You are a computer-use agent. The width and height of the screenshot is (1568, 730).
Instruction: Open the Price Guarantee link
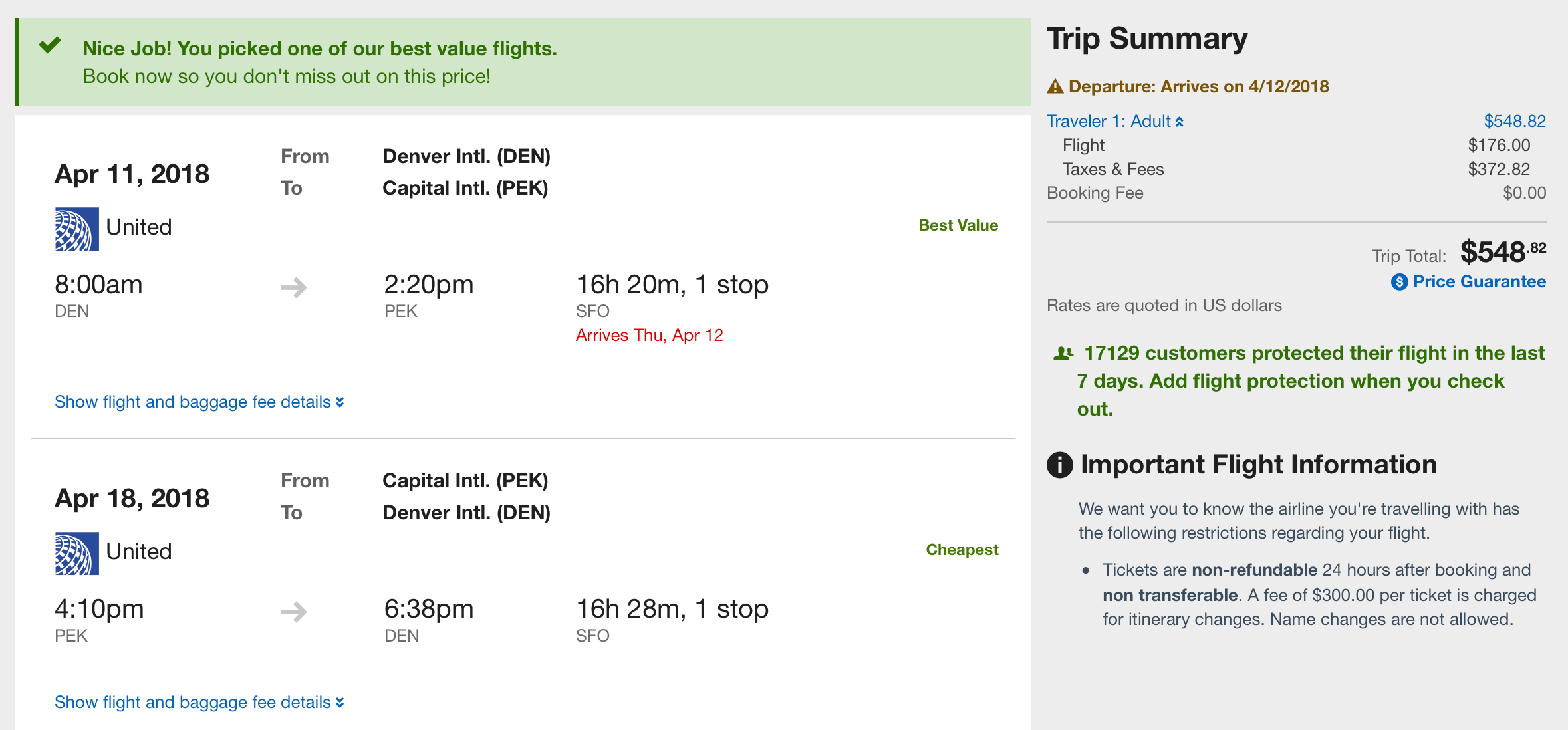tap(1479, 282)
